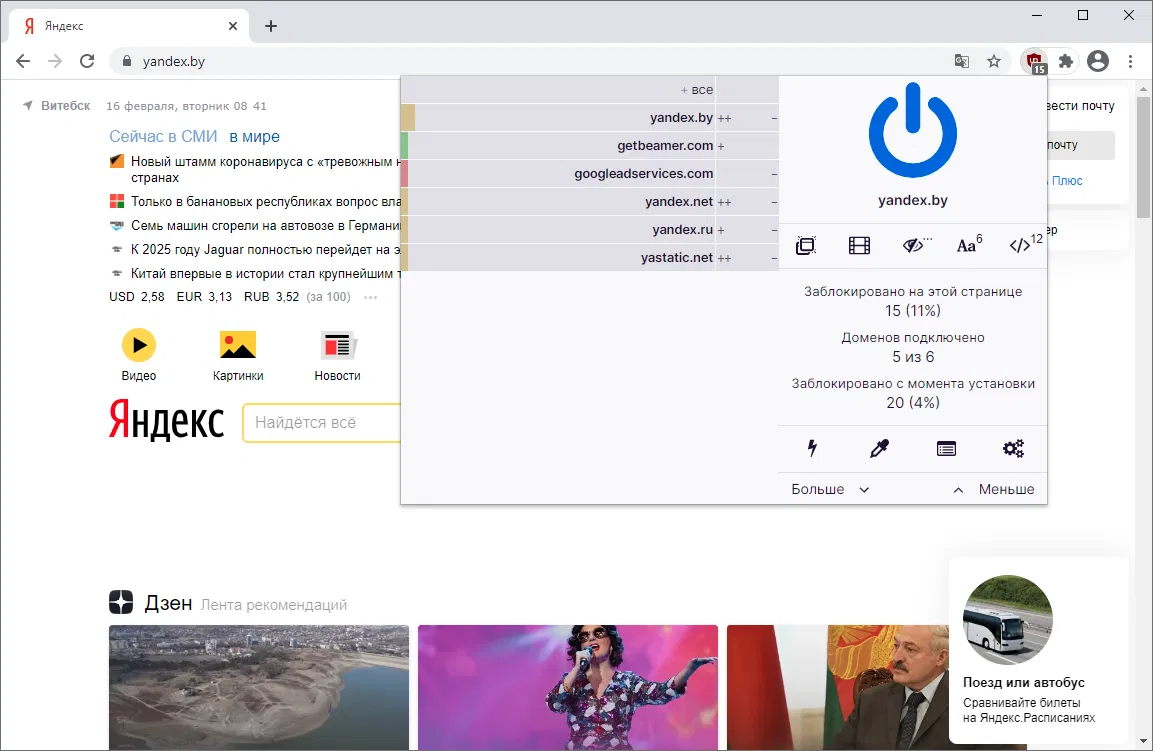Click the site lock icon
The width and height of the screenshot is (1153, 751).
126,61
